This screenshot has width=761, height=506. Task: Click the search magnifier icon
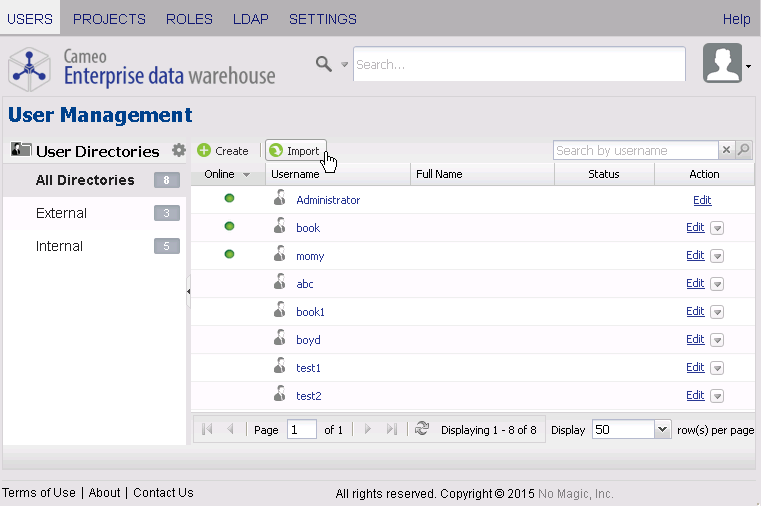[323, 64]
